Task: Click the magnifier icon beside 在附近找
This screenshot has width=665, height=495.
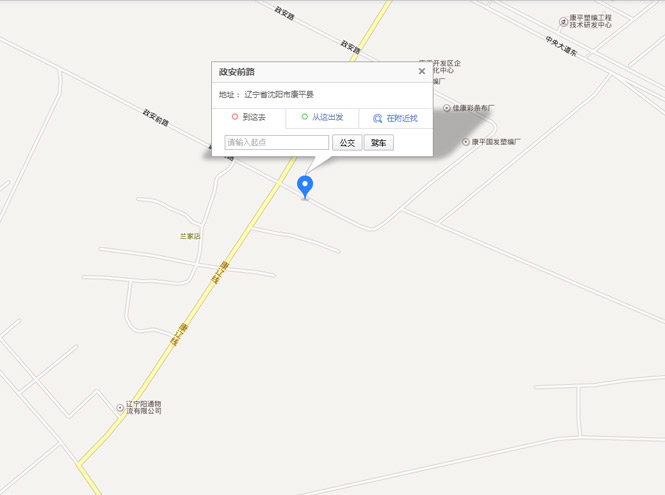Action: [x=377, y=119]
